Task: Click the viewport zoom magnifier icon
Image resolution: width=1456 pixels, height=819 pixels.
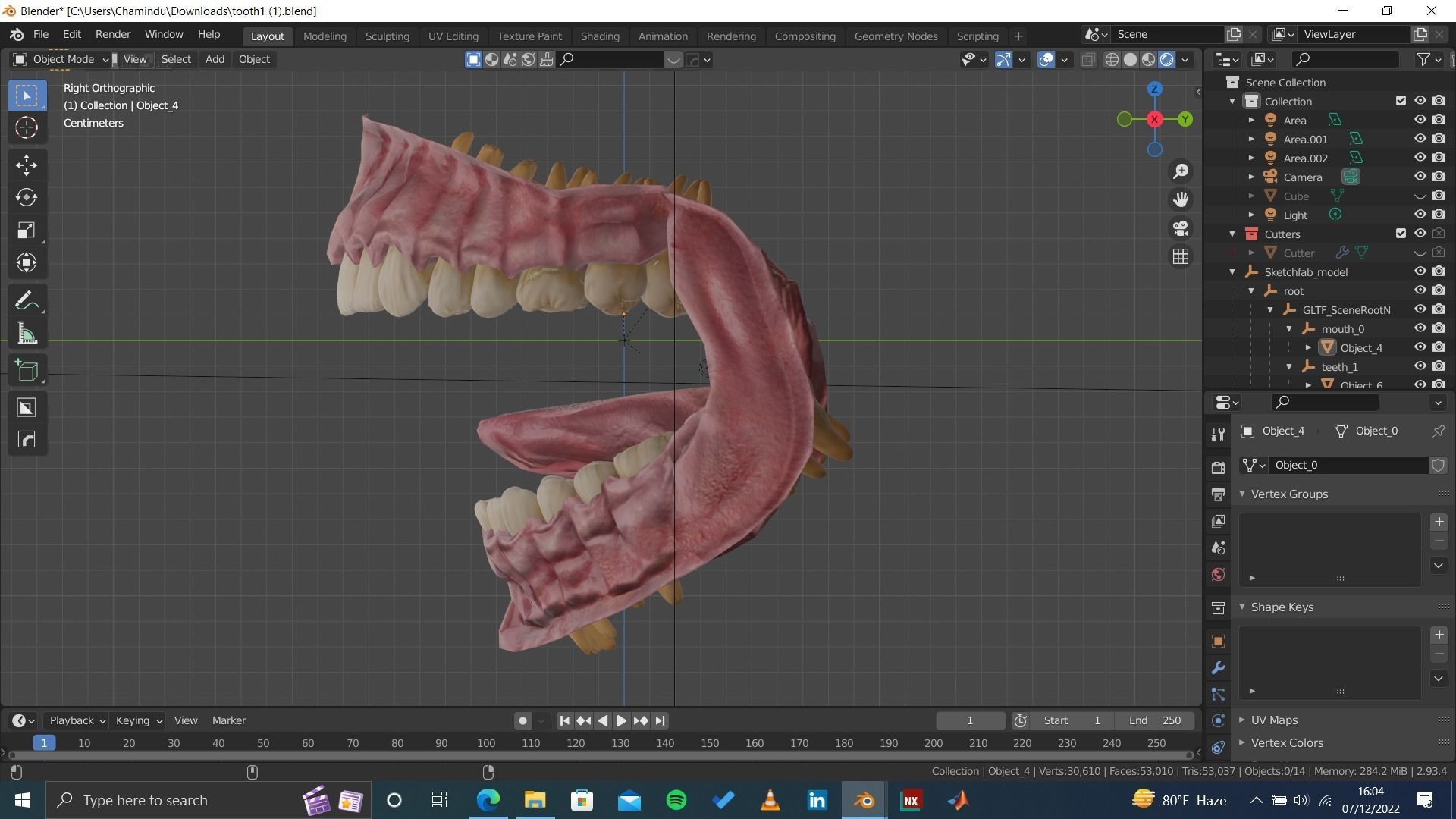Action: 1181,171
